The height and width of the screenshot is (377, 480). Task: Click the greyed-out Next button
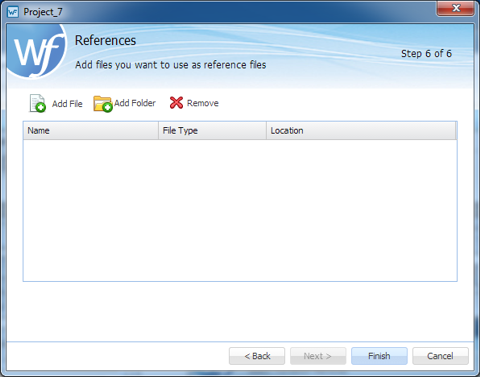[318, 356]
